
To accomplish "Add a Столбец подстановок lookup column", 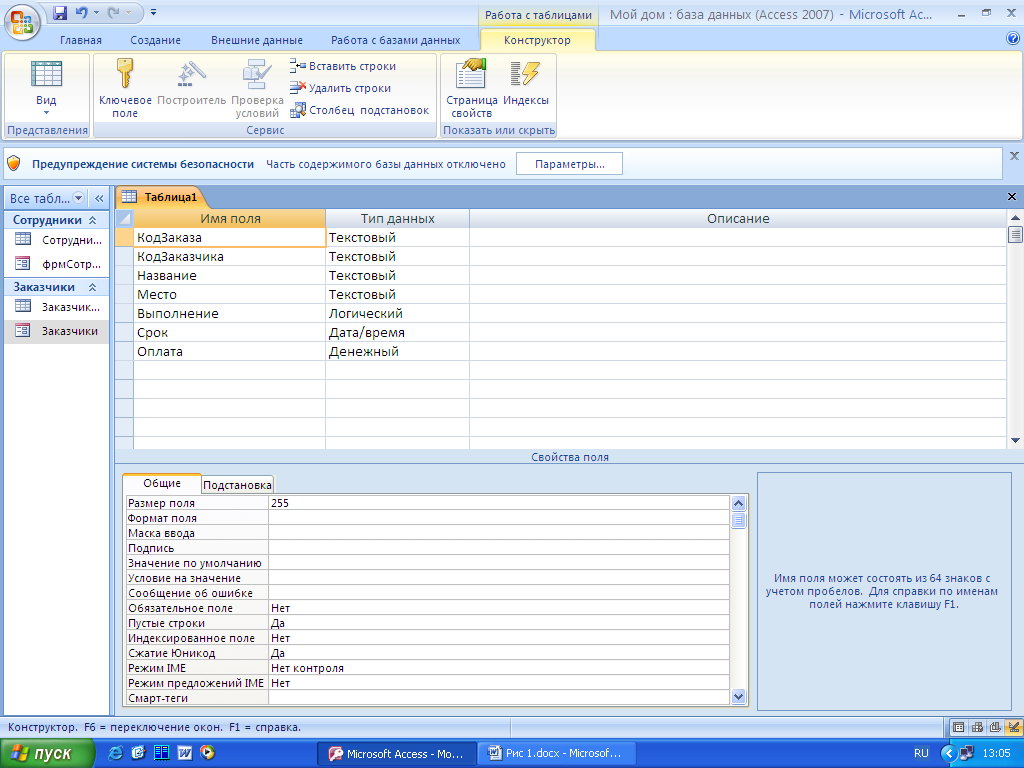I will [x=360, y=110].
